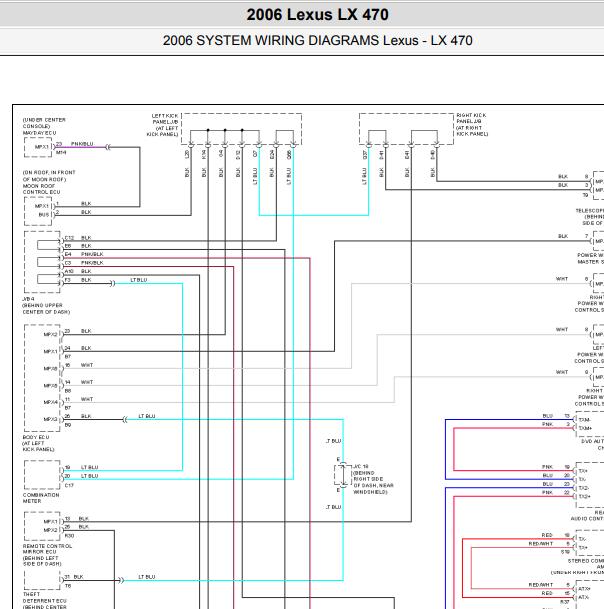This screenshot has width=604, height=609.
Task: Select the TX2+ terminal label
Action: [585, 496]
